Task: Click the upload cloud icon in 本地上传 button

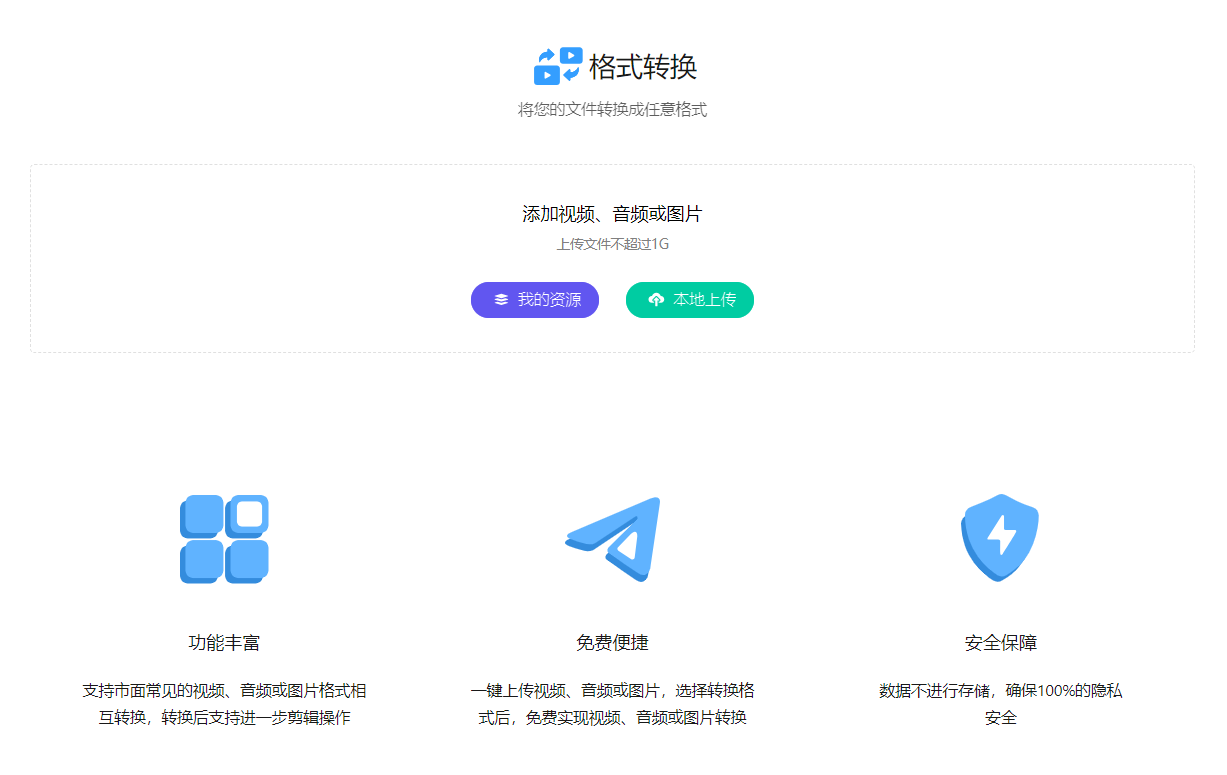Action: tap(658, 299)
